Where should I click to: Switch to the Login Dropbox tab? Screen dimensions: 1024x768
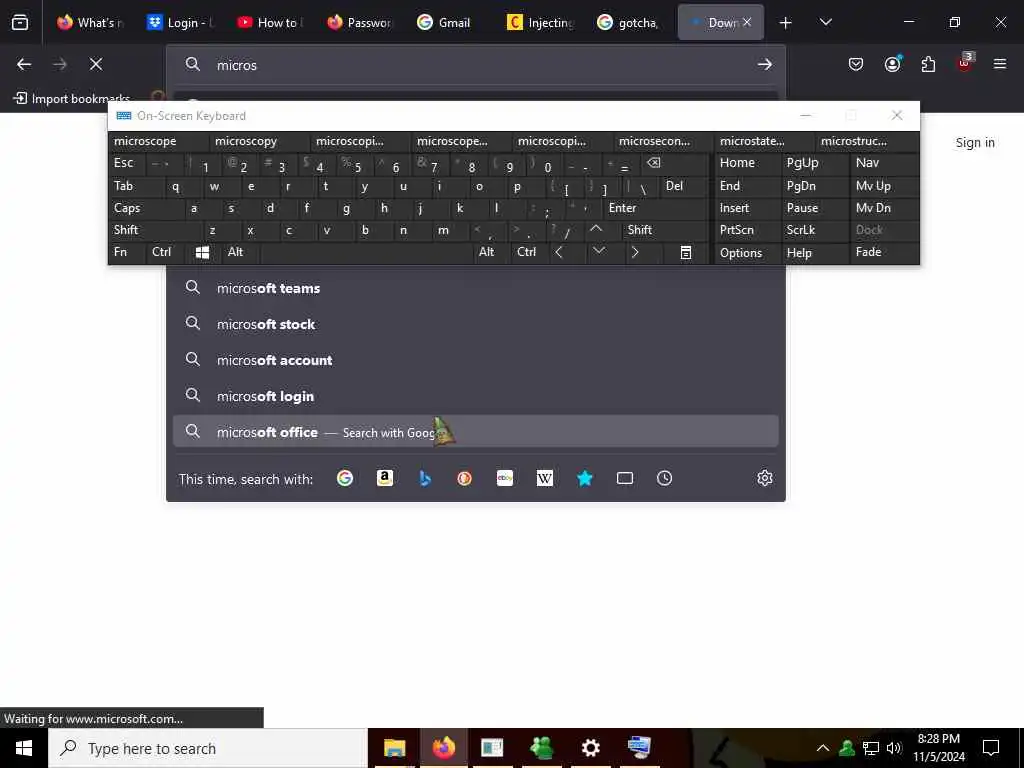click(x=178, y=23)
